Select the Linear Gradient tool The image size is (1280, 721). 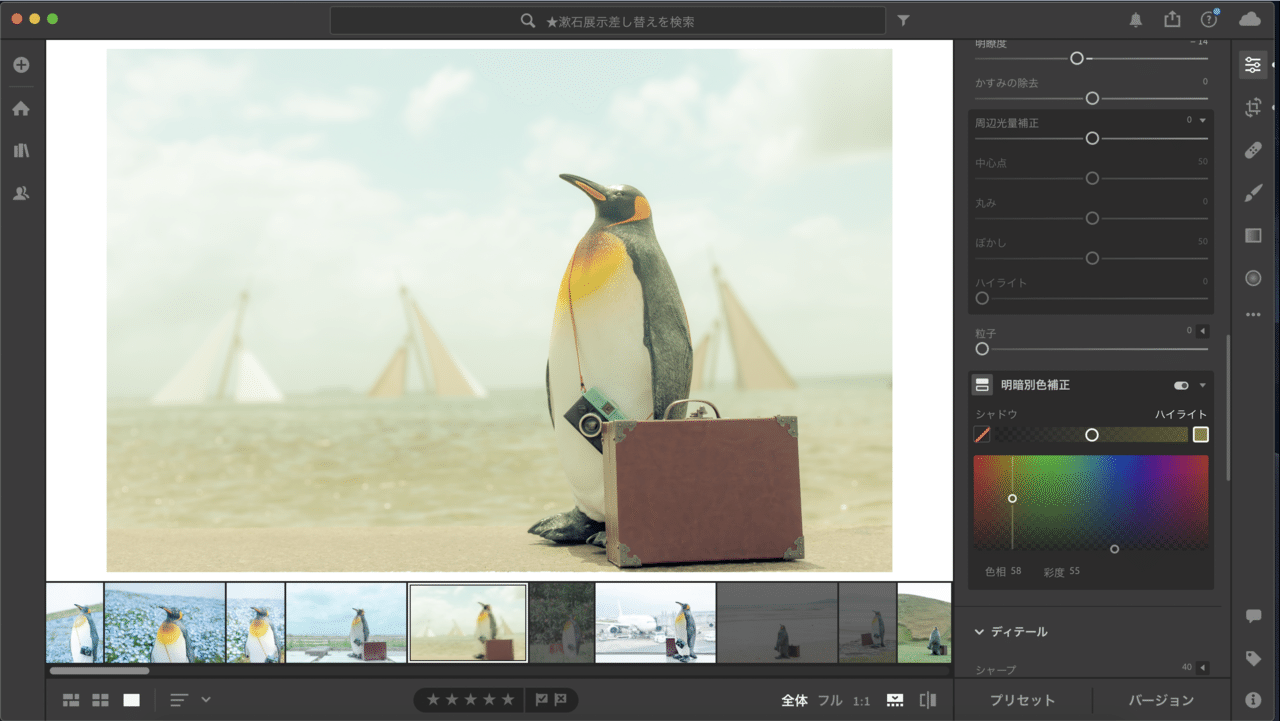coord(1252,235)
